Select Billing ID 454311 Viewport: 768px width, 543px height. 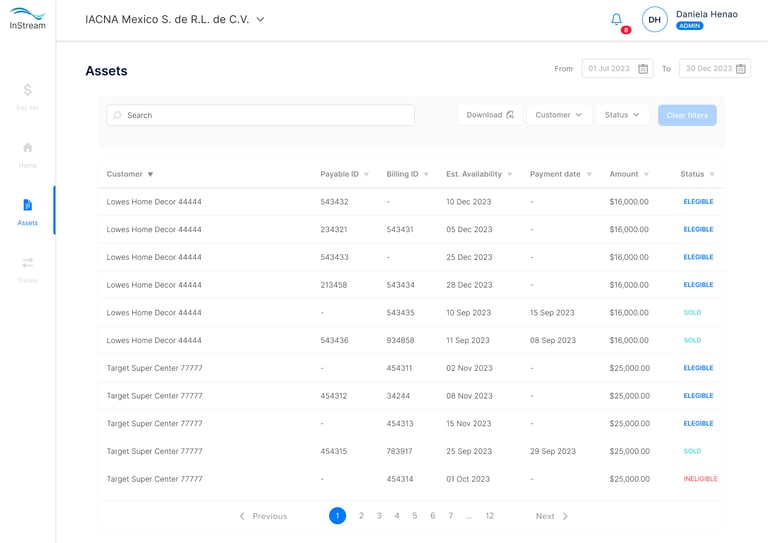(399, 368)
